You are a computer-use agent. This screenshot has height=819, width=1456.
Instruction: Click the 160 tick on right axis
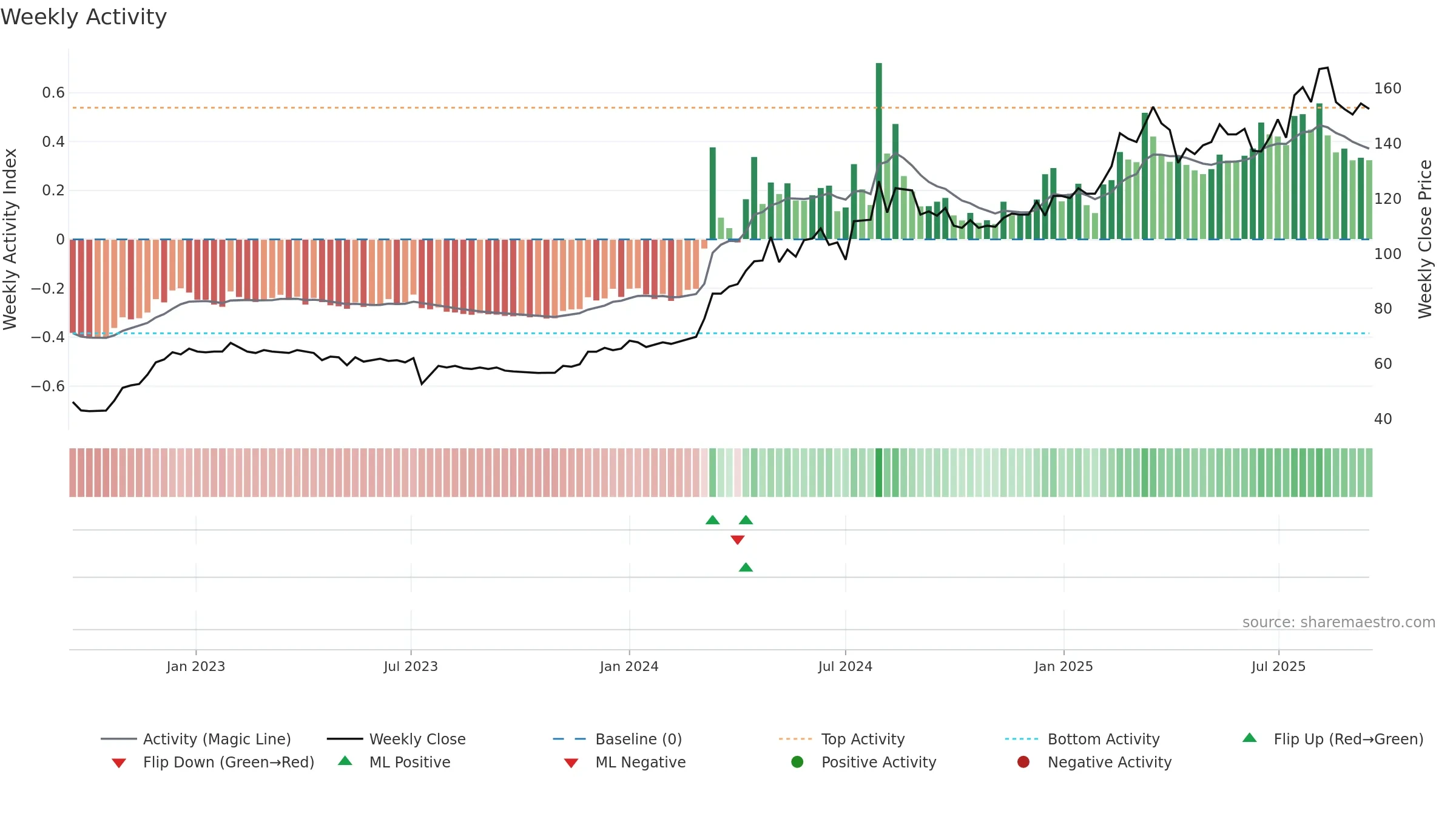[1388, 89]
